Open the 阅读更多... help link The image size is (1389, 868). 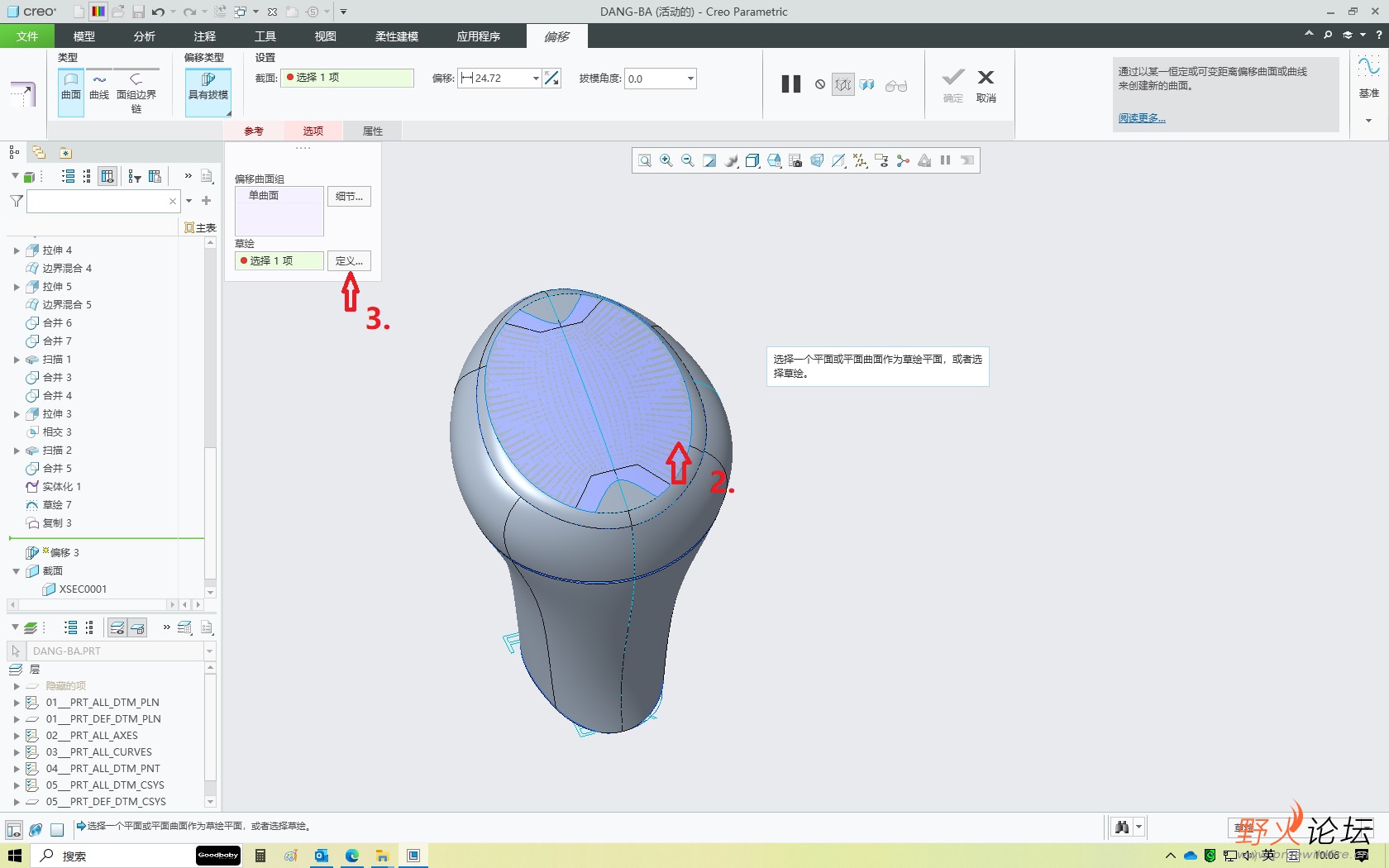[x=1142, y=118]
